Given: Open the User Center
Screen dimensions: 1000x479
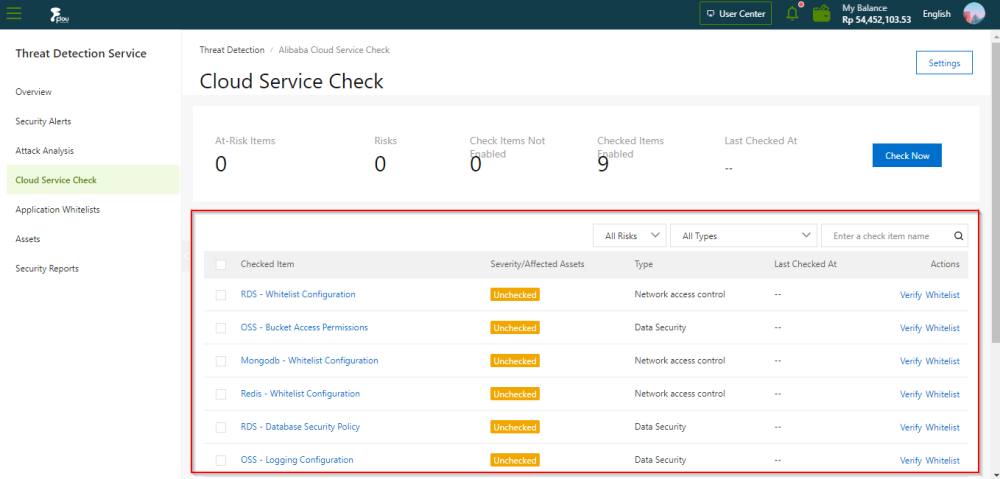Looking at the screenshot, I should click(736, 13).
